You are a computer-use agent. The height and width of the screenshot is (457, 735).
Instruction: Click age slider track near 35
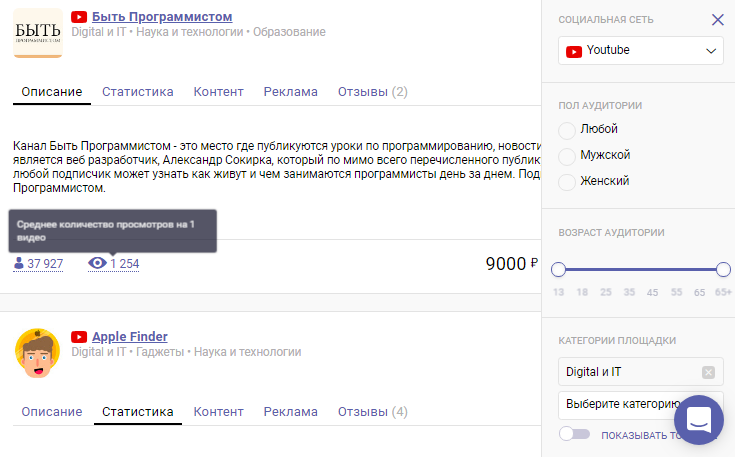(629, 270)
